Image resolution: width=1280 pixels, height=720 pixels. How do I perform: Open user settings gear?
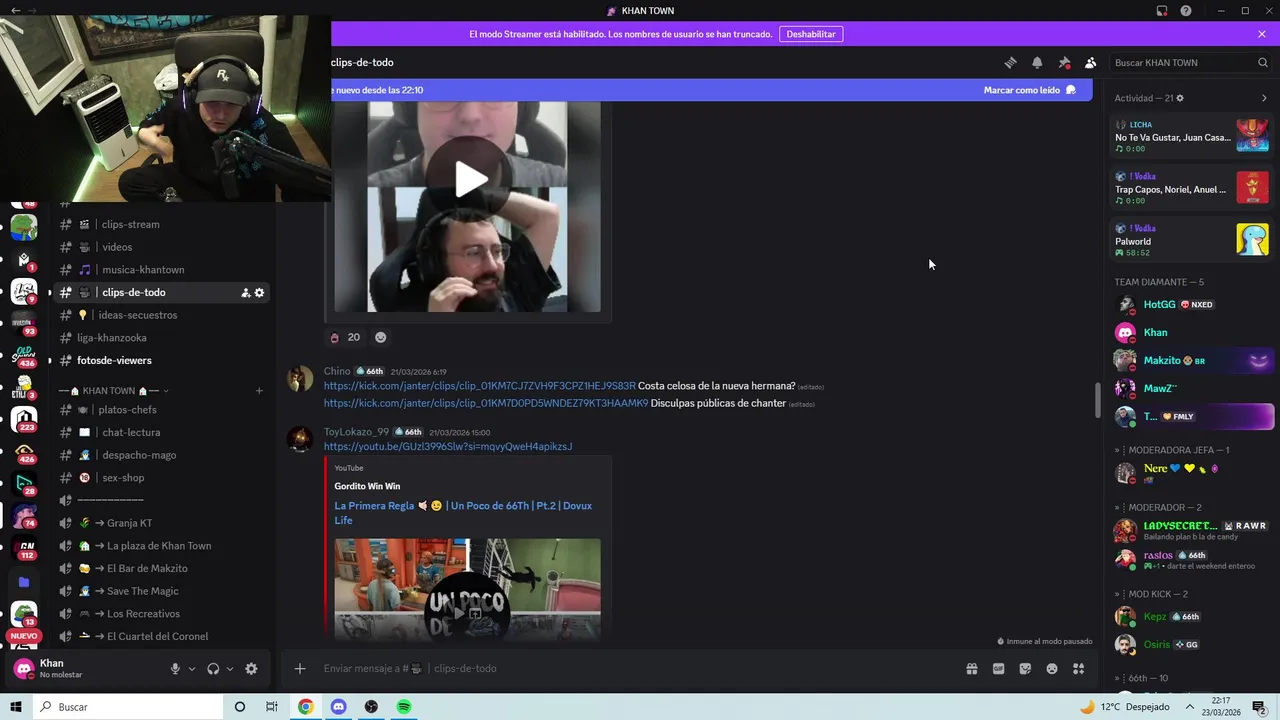(251, 669)
